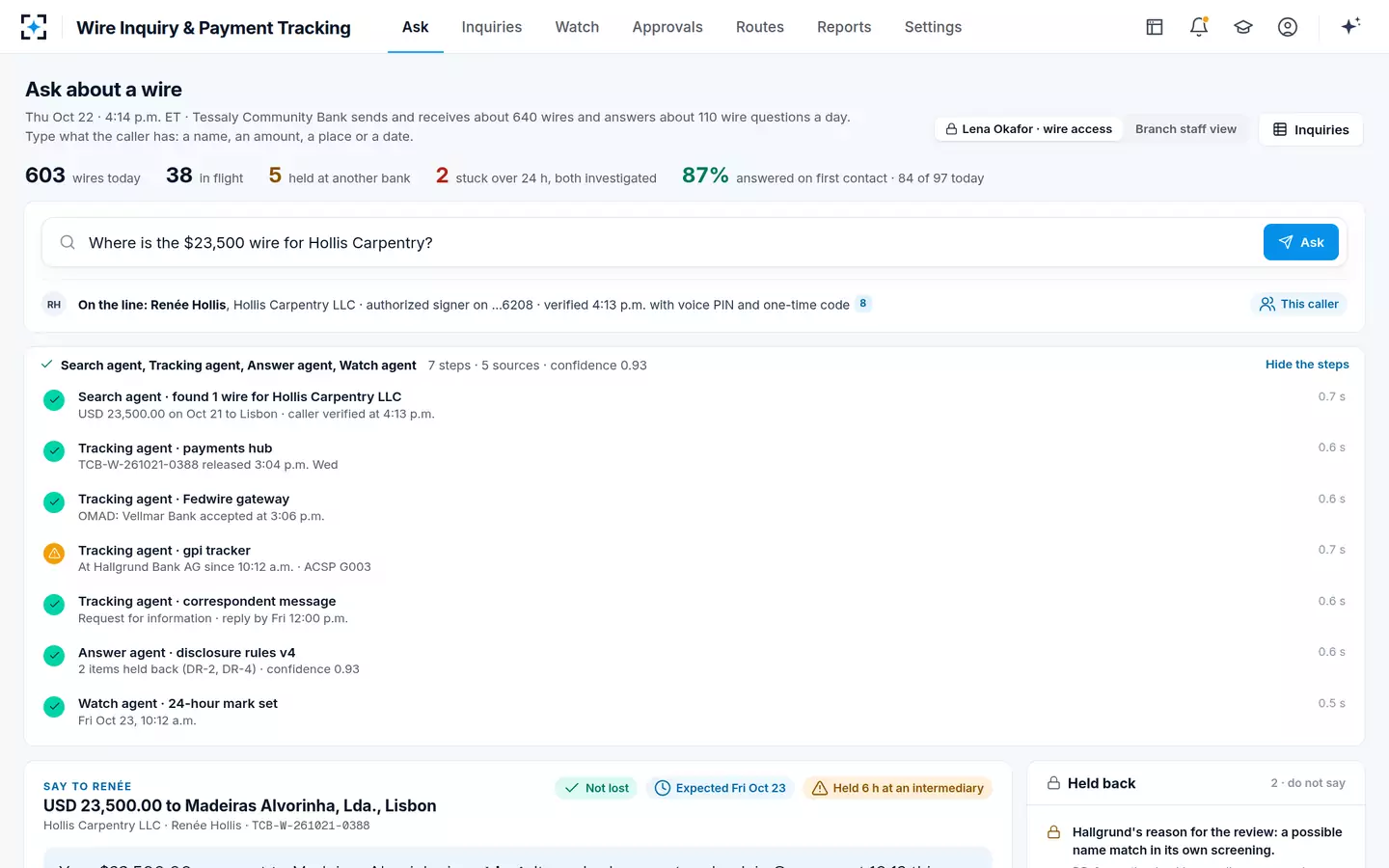Switch to the Routes tab
The height and width of the screenshot is (868, 1389).
(760, 27)
